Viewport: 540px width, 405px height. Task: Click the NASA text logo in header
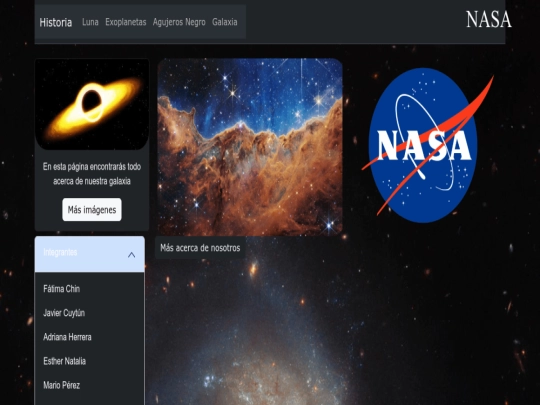coord(488,19)
